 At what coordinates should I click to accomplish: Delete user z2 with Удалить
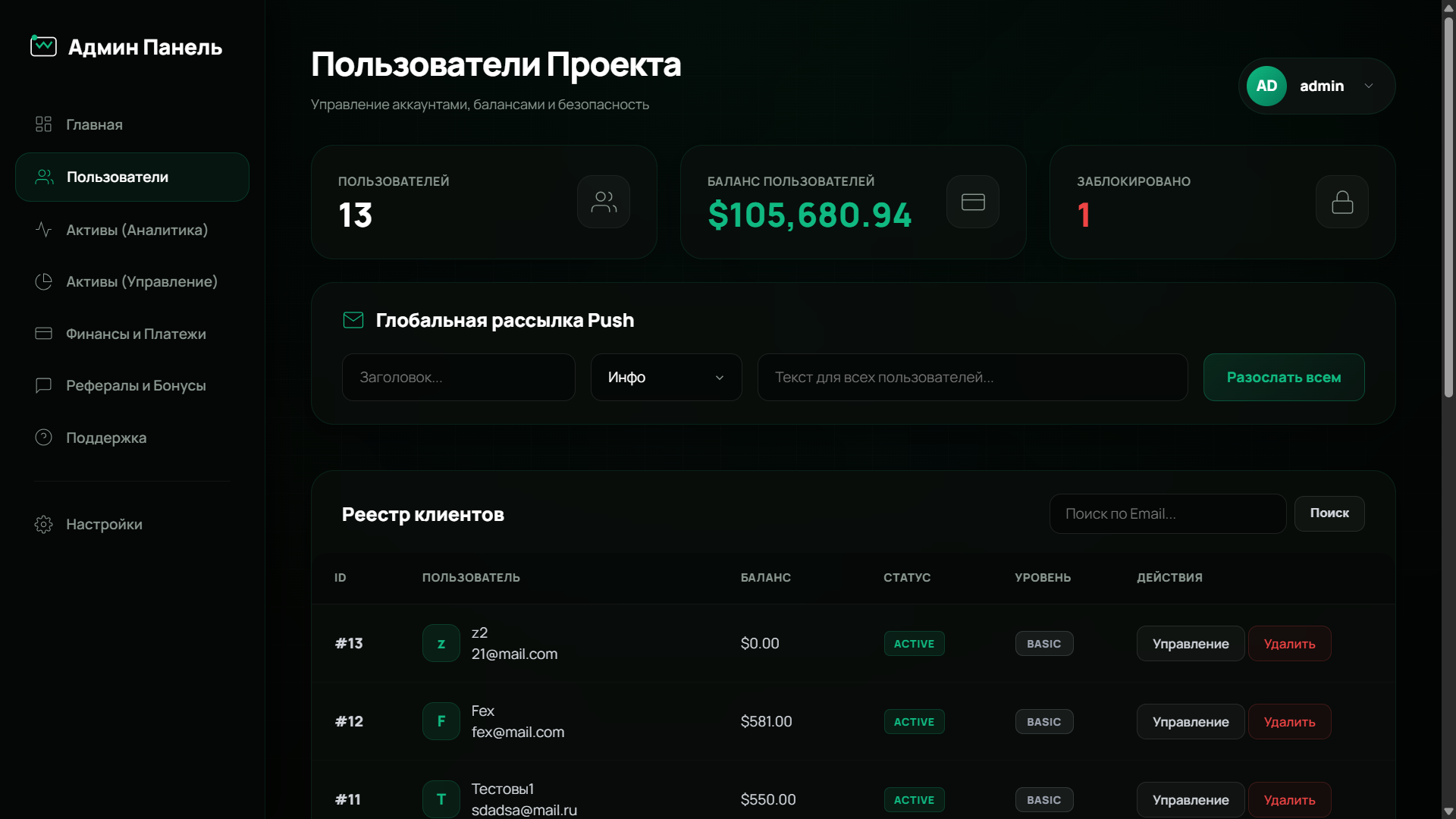1289,644
